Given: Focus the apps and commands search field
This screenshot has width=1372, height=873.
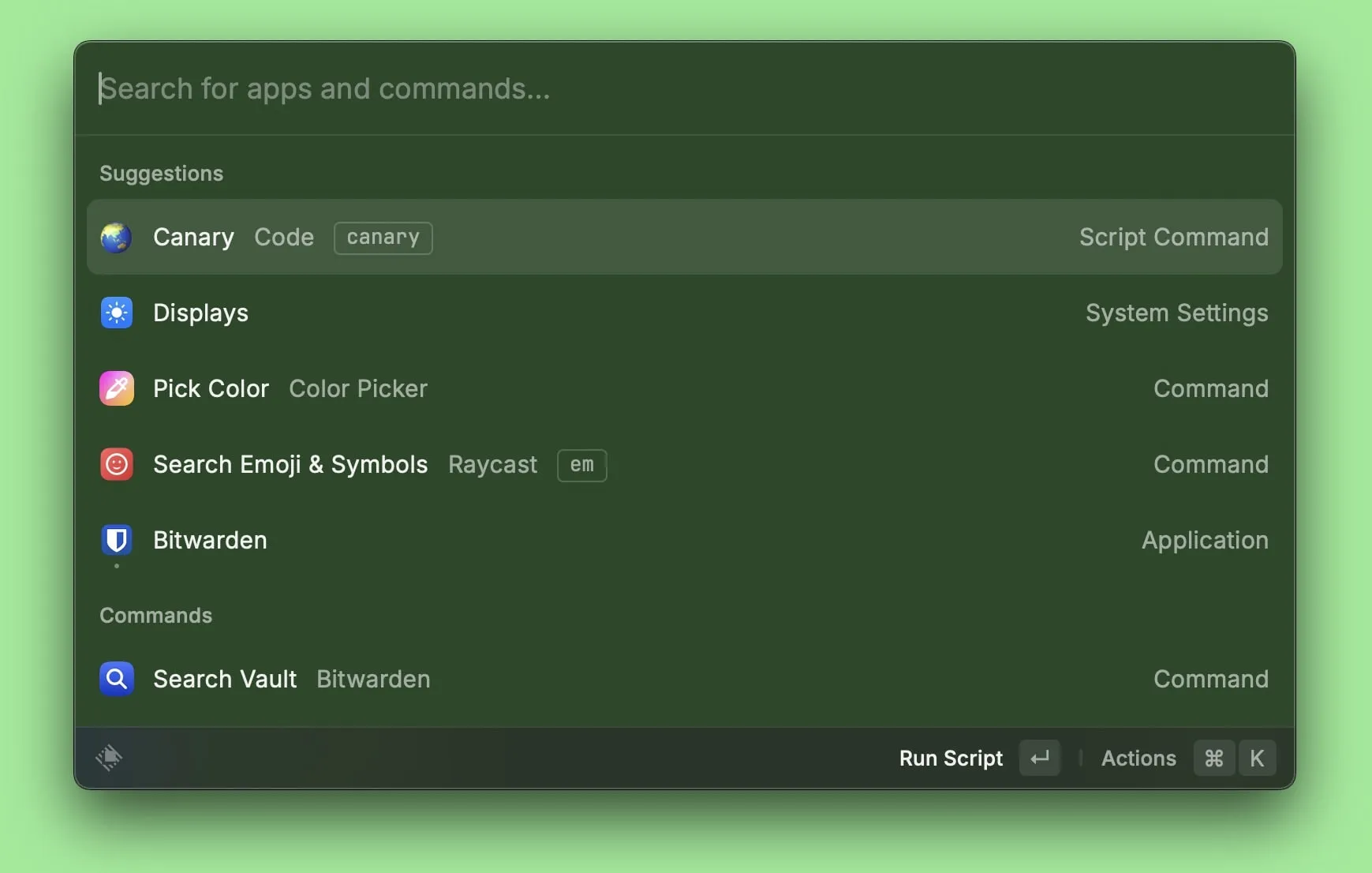Looking at the screenshot, I should (683, 88).
